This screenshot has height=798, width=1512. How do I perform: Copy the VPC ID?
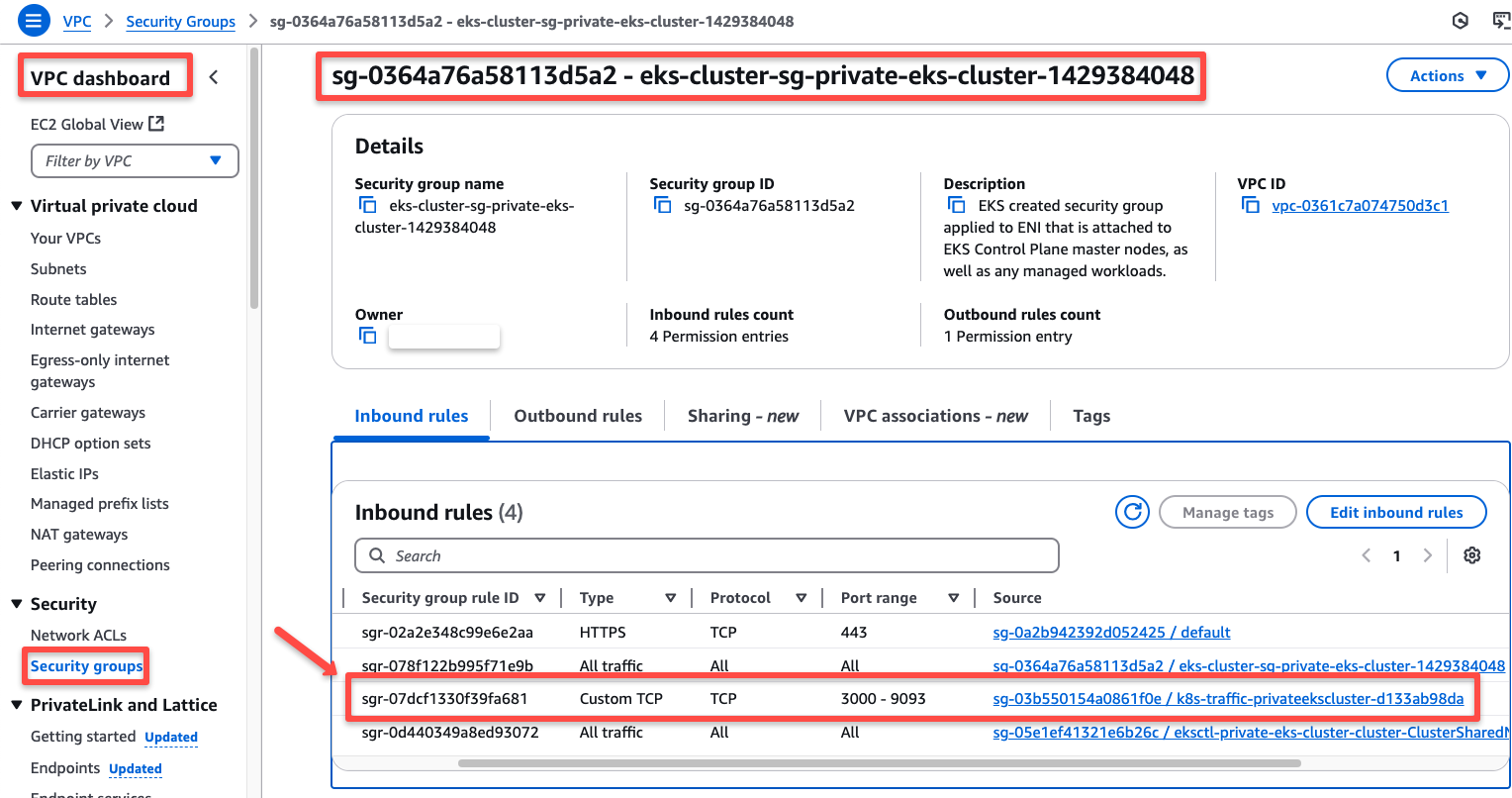coord(1251,205)
